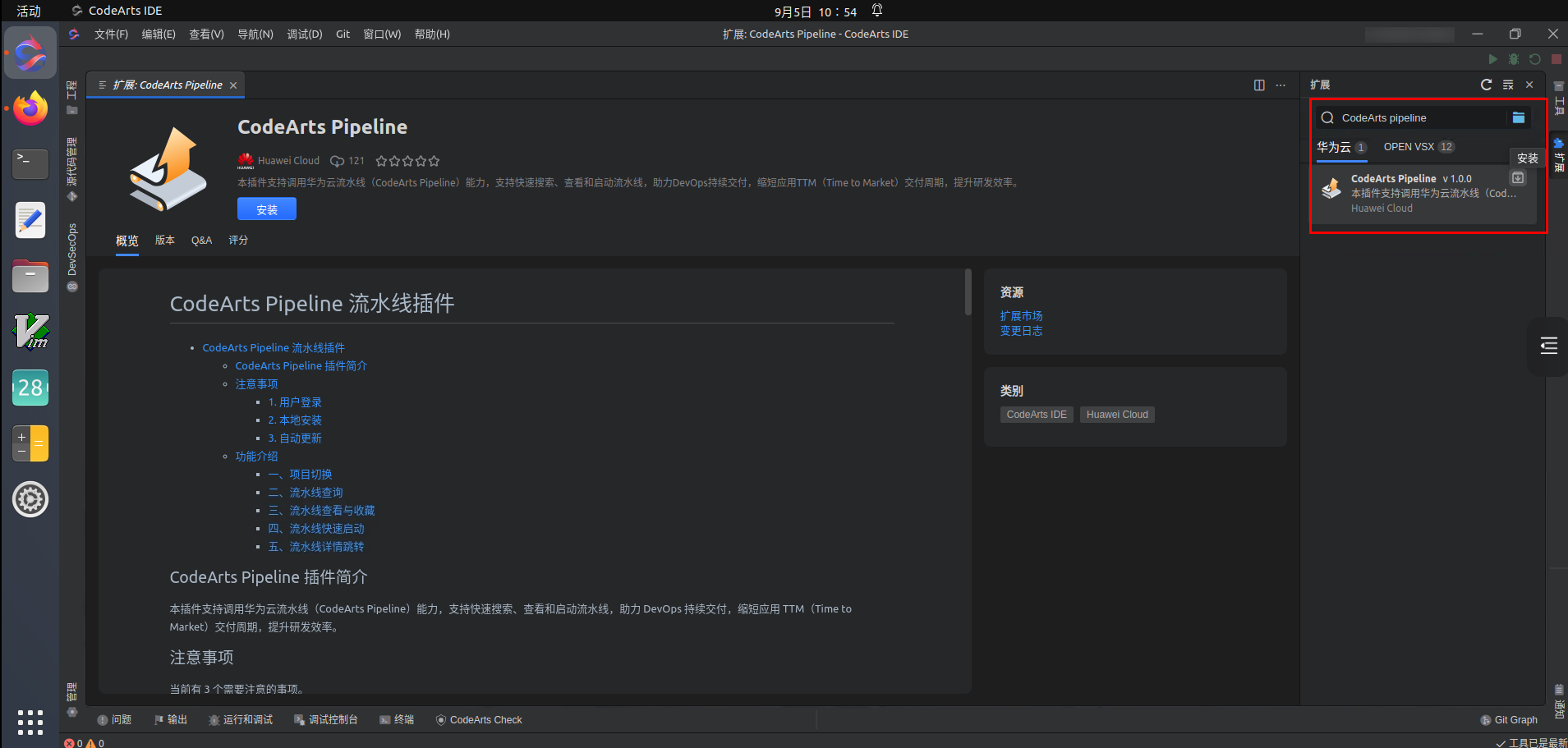Open the 输出 output panel

[171, 720]
